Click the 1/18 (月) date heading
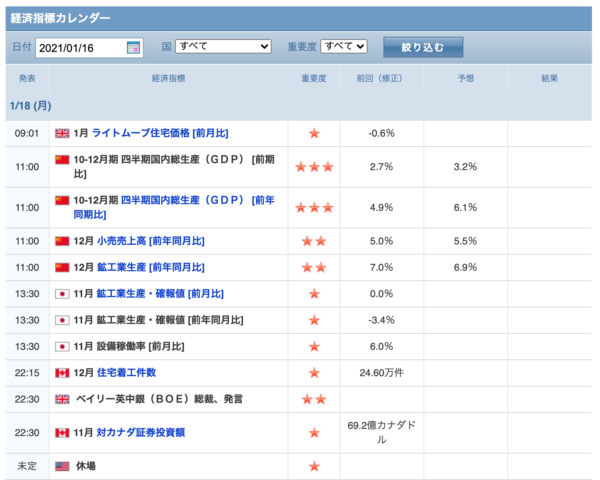600x480 pixels. [31, 106]
